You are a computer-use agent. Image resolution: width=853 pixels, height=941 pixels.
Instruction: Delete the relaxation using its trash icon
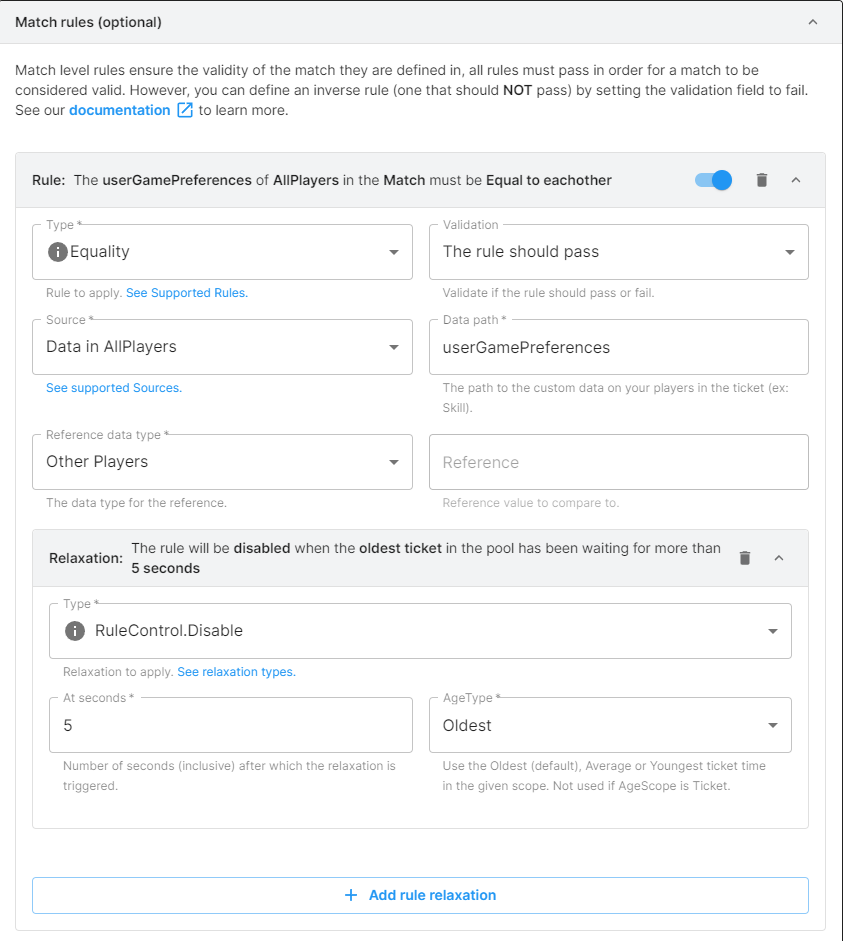745,558
